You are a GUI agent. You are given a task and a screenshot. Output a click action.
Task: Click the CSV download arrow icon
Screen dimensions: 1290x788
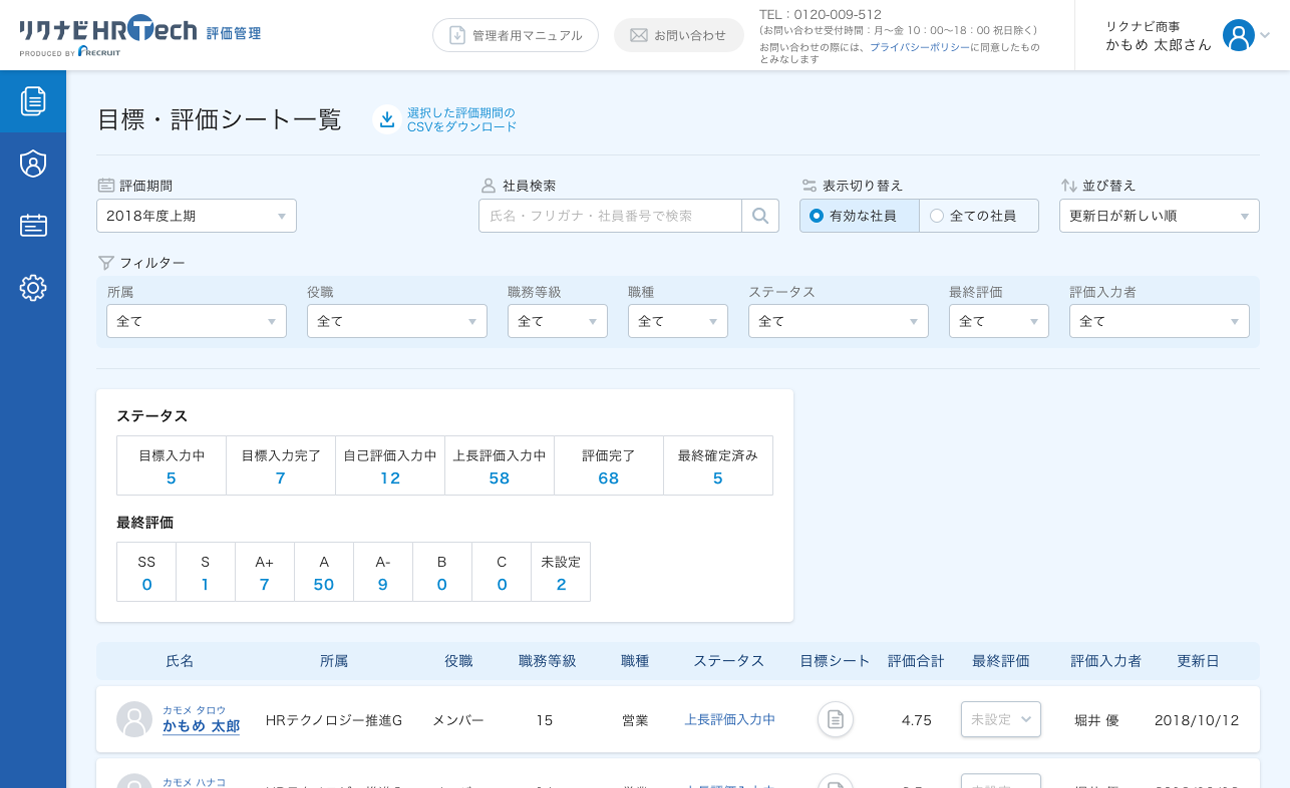coord(387,120)
